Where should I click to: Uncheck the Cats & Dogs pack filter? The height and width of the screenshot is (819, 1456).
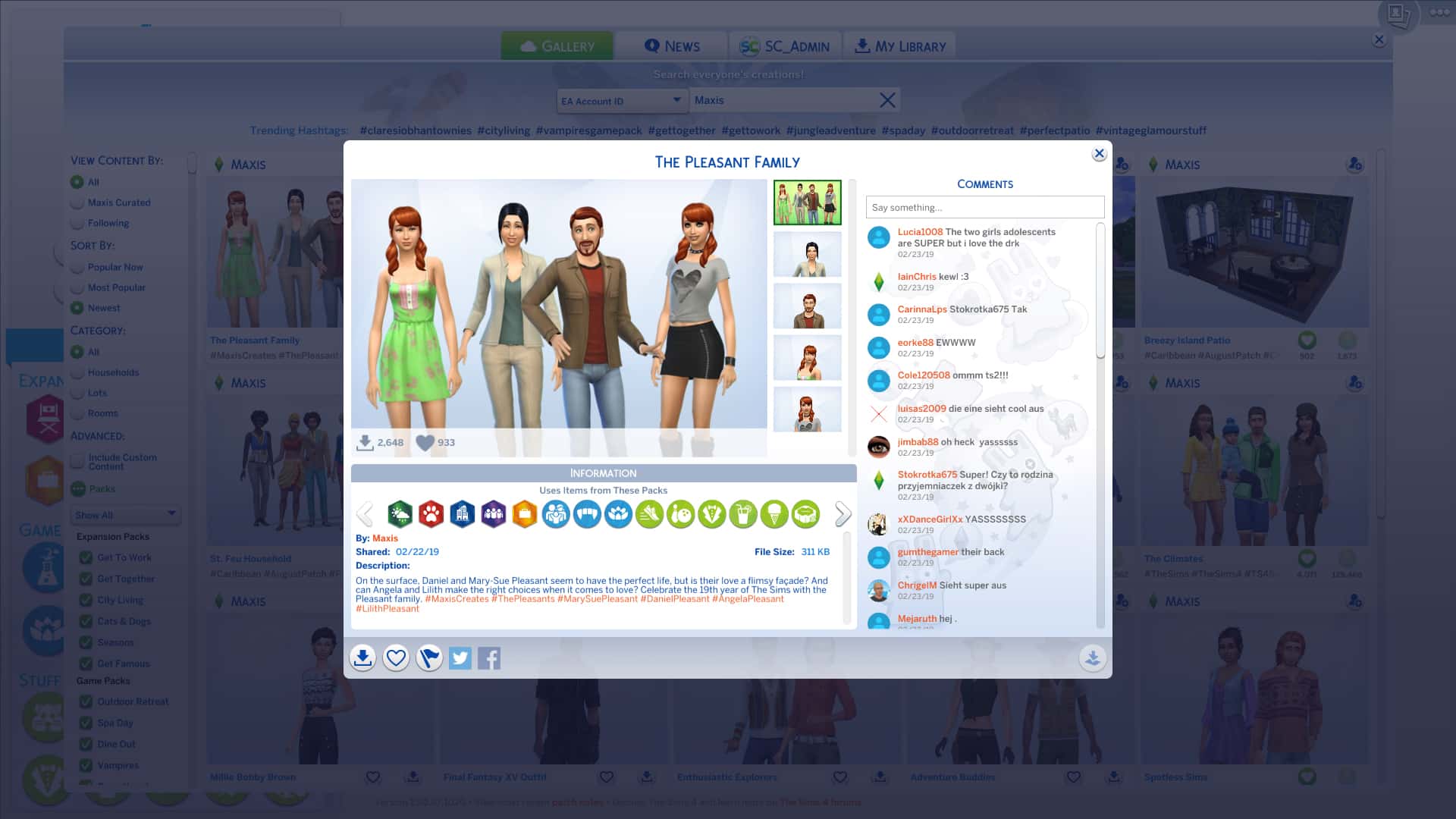tap(86, 621)
